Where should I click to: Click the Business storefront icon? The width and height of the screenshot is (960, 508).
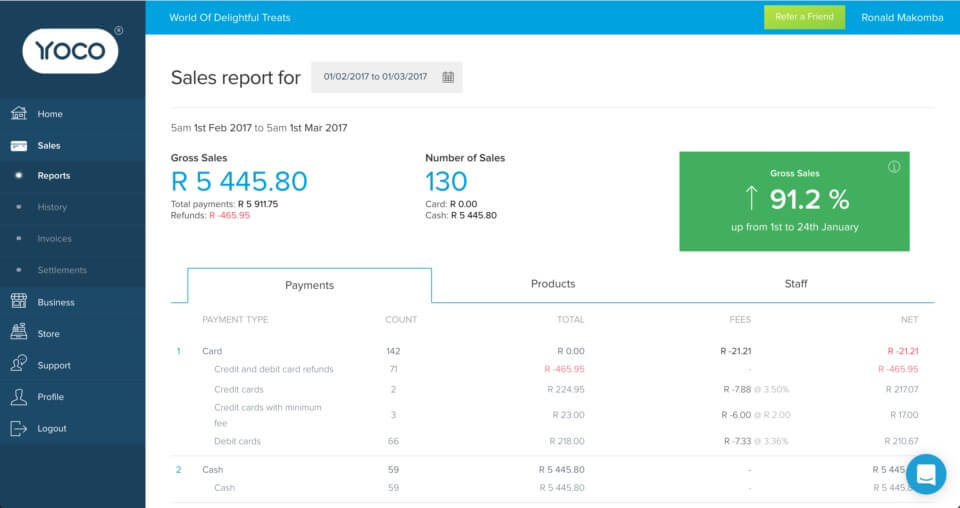point(19,301)
